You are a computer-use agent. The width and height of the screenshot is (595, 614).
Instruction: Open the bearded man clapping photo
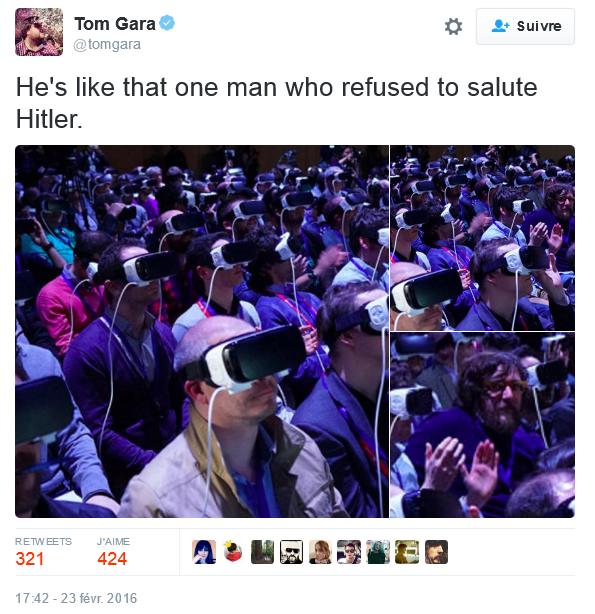coord(482,425)
